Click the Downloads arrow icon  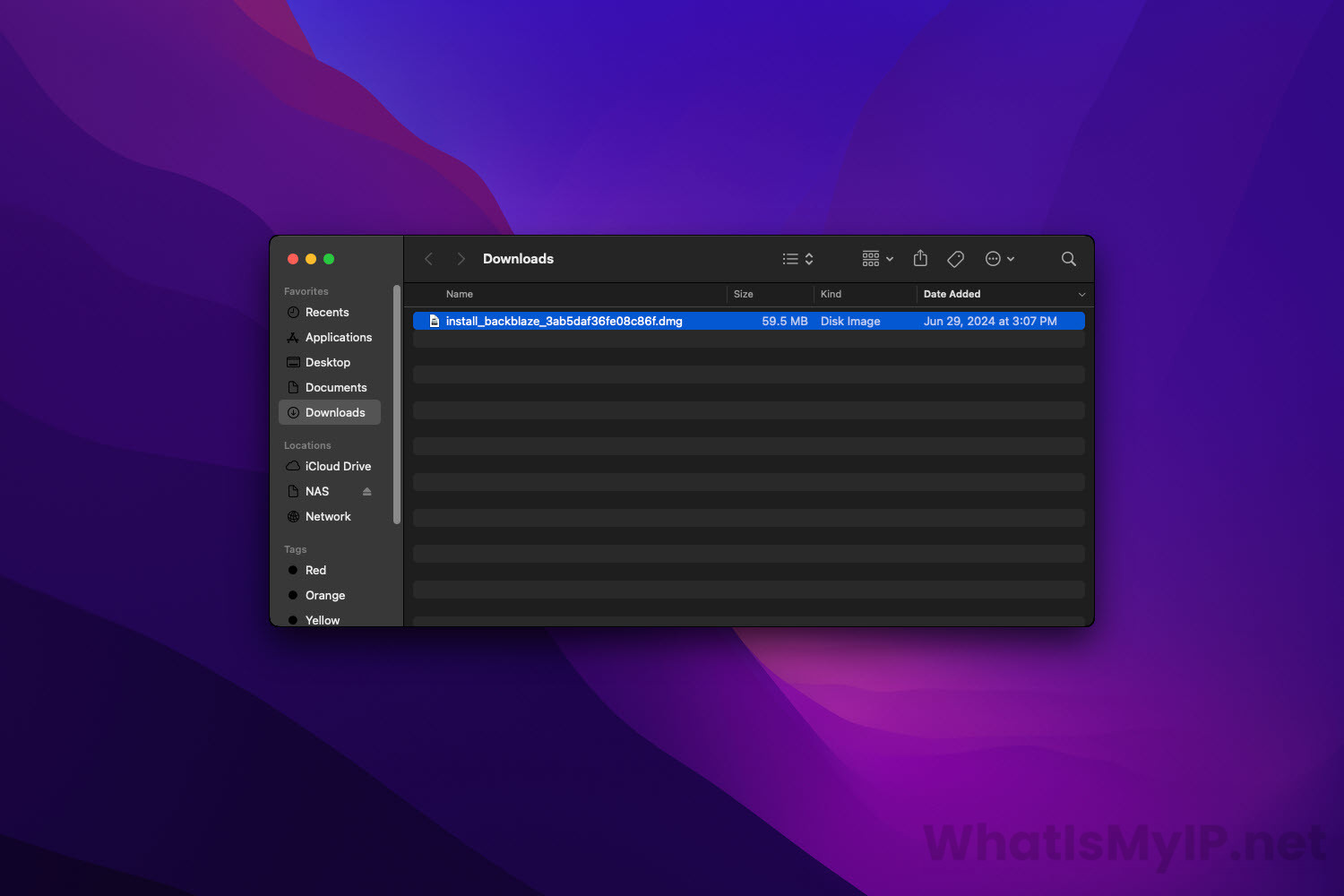click(293, 412)
